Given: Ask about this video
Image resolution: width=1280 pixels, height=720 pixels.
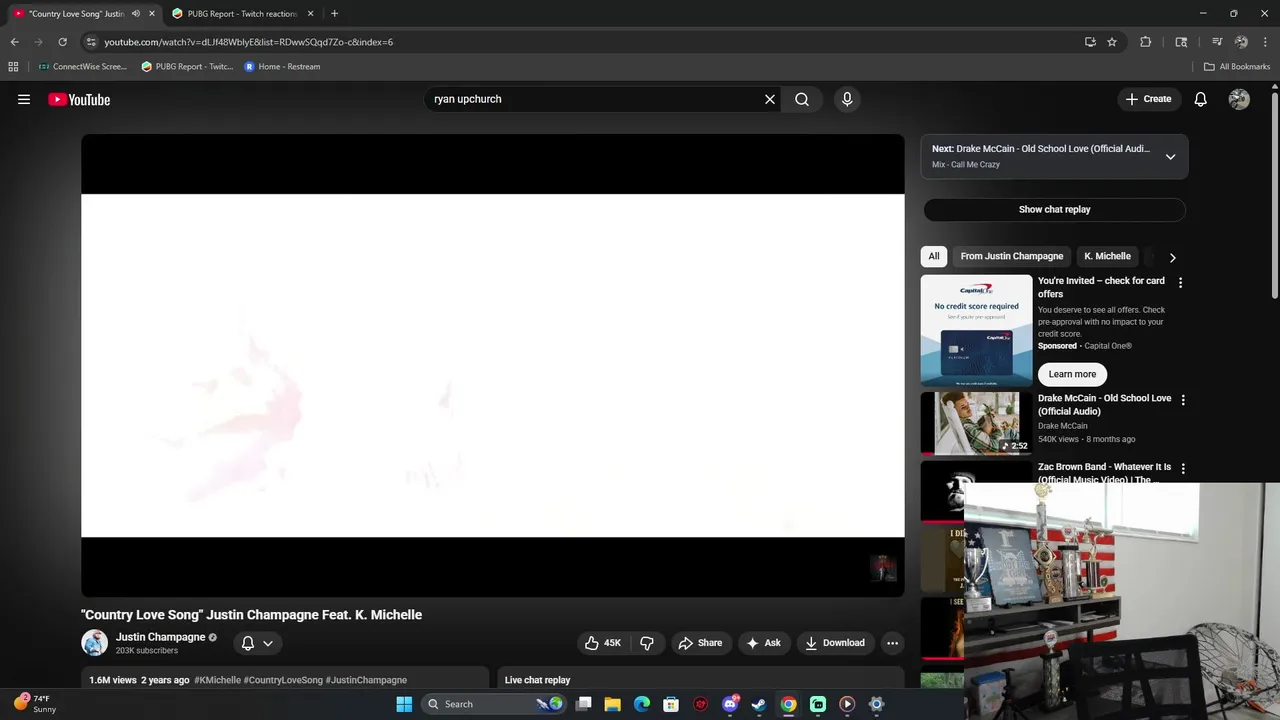Looking at the screenshot, I should [763, 643].
